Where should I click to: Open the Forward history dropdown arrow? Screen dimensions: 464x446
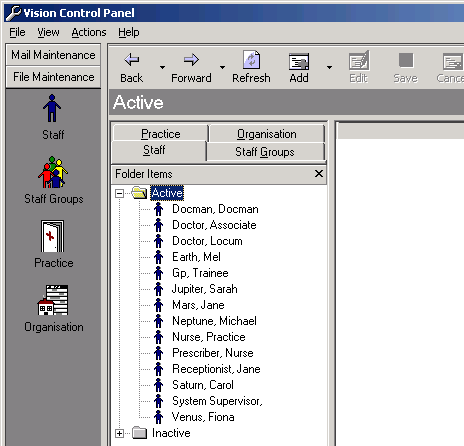[222, 67]
